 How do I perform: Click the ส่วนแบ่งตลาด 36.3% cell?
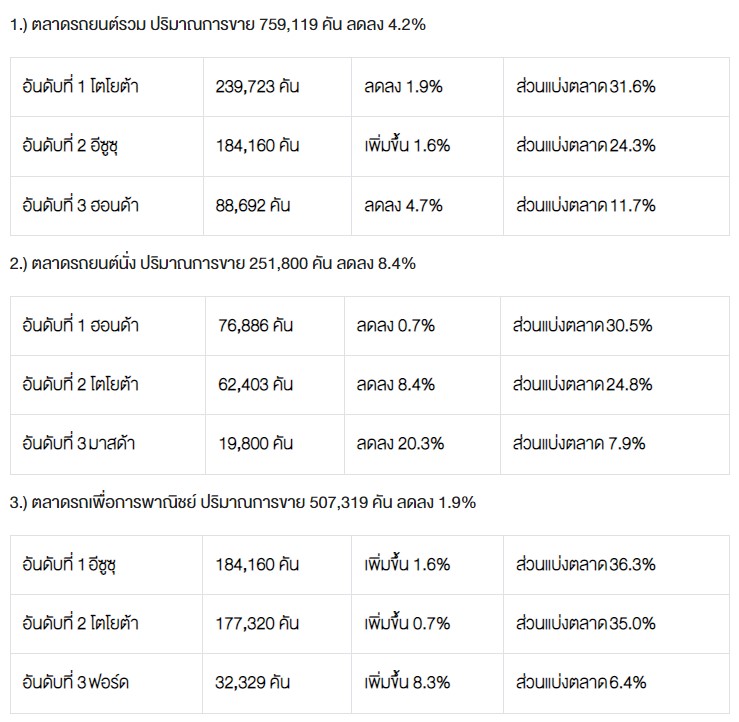coord(585,564)
